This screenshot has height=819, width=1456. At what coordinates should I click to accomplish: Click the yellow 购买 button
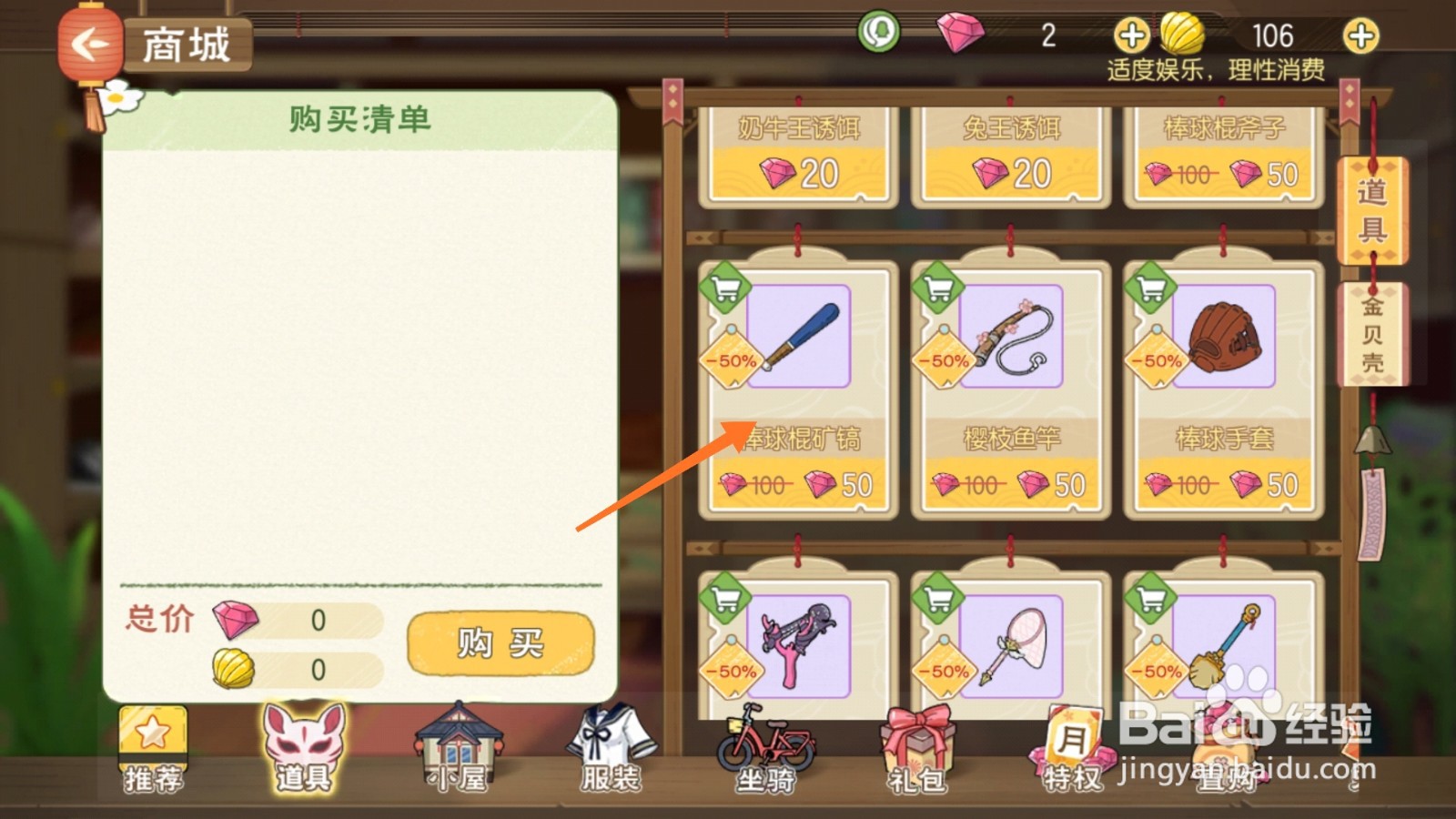coord(500,643)
